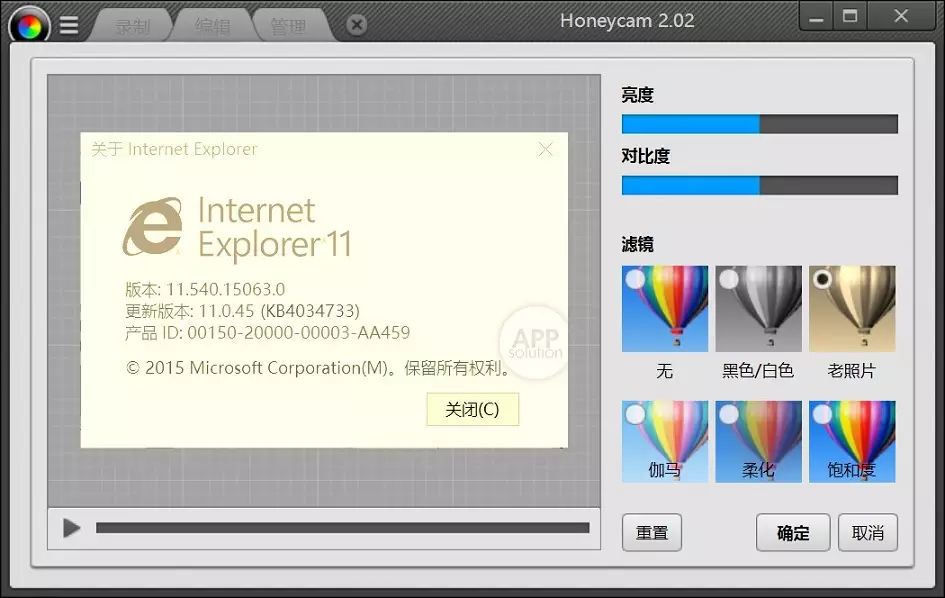Click the 重置 reset button
This screenshot has width=945, height=598.
click(651, 532)
